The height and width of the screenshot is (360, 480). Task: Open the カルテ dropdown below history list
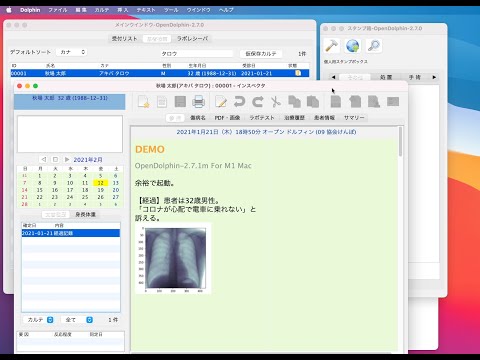click(x=39, y=320)
